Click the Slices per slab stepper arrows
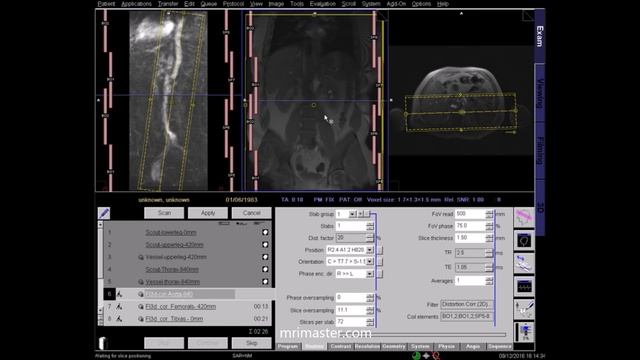 click(x=370, y=322)
